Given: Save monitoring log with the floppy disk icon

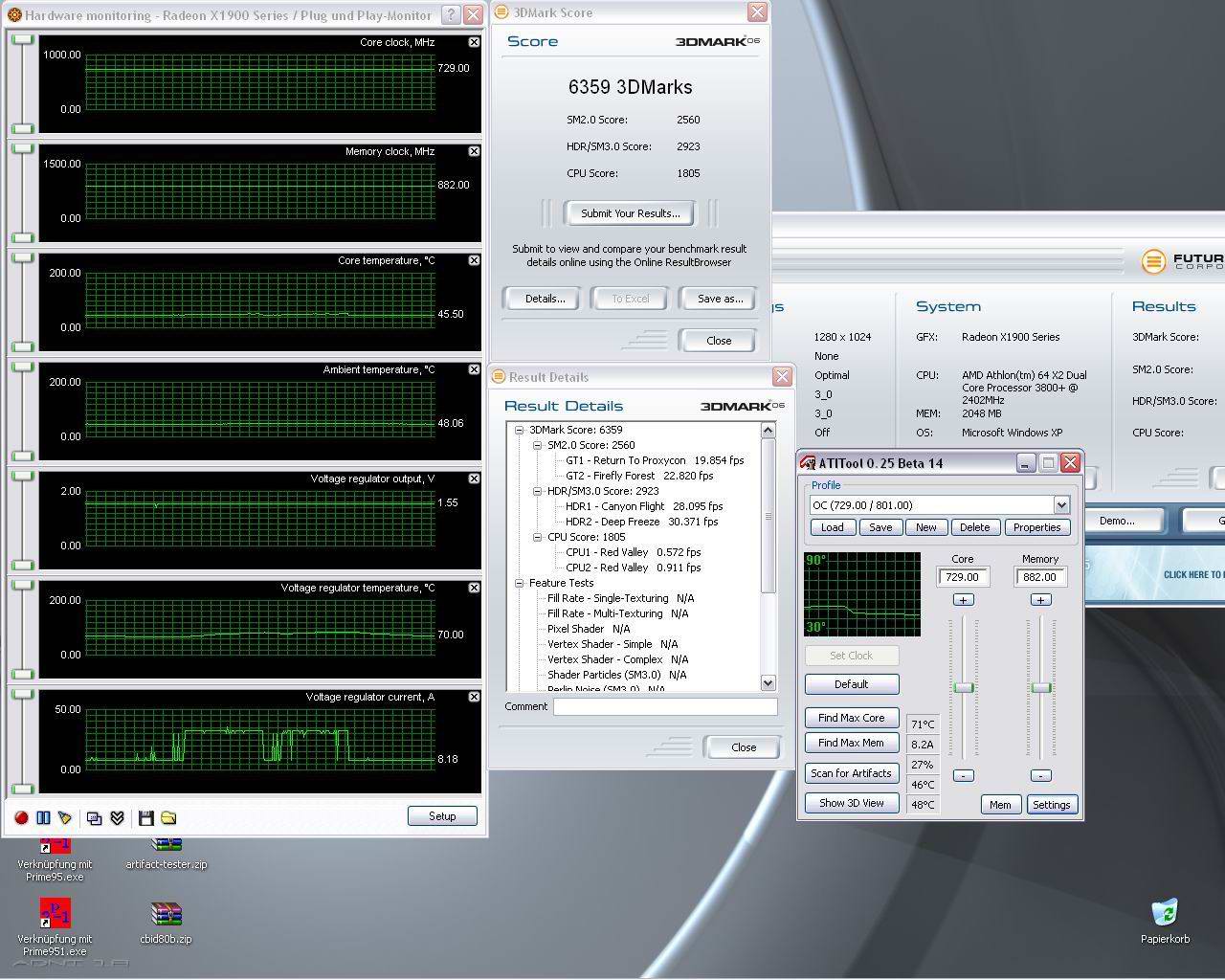Looking at the screenshot, I should [145, 817].
